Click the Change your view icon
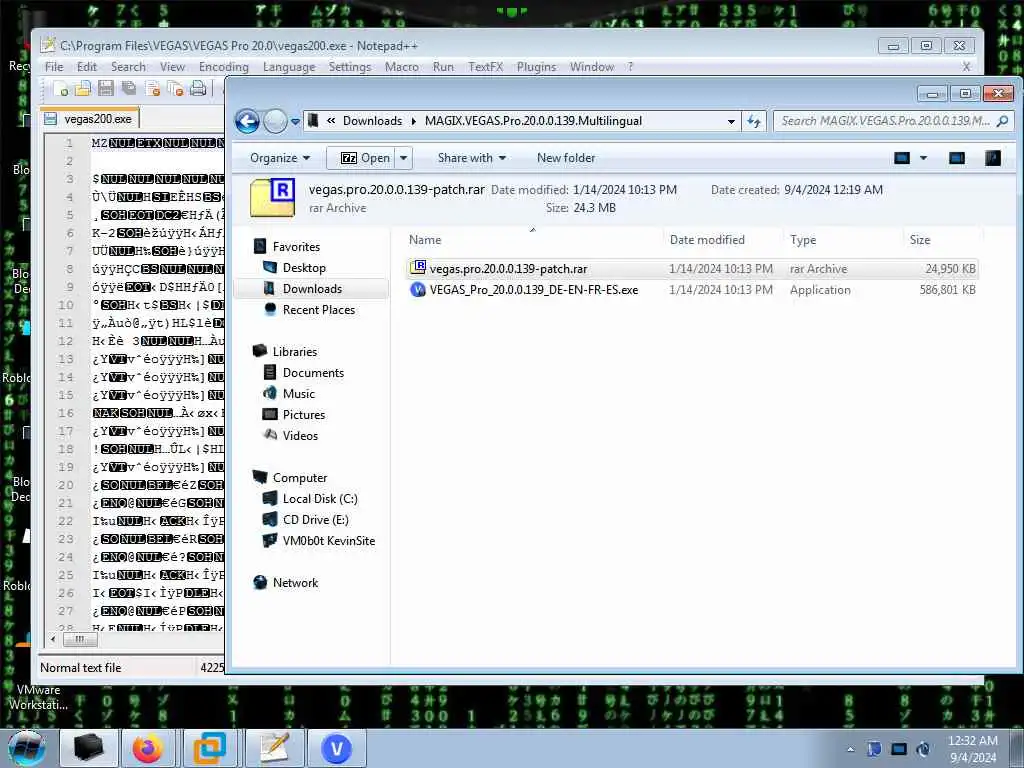 [x=902, y=158]
